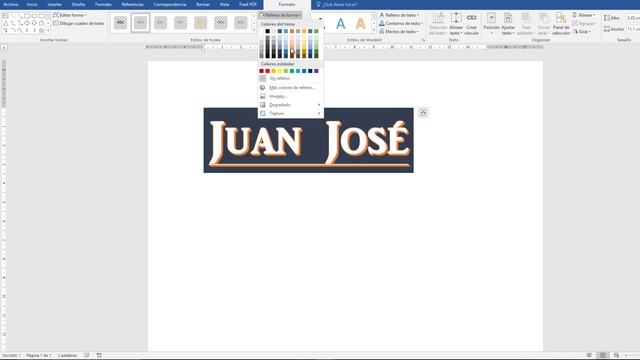
Task: Select the triangle shape in shapes gallery
Action: pos(6,23)
